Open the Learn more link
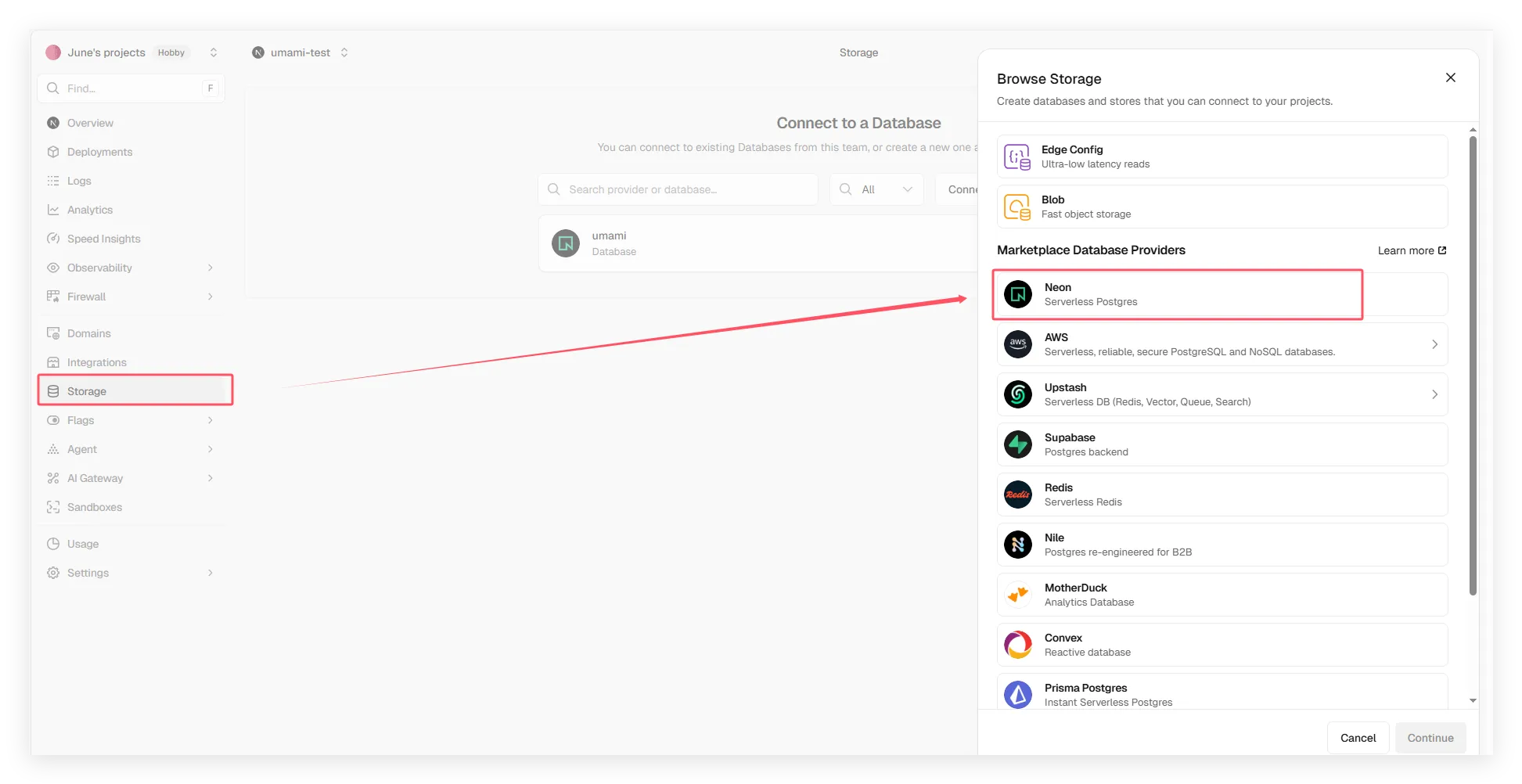Screen dimensions: 1522x784 click(1412, 250)
